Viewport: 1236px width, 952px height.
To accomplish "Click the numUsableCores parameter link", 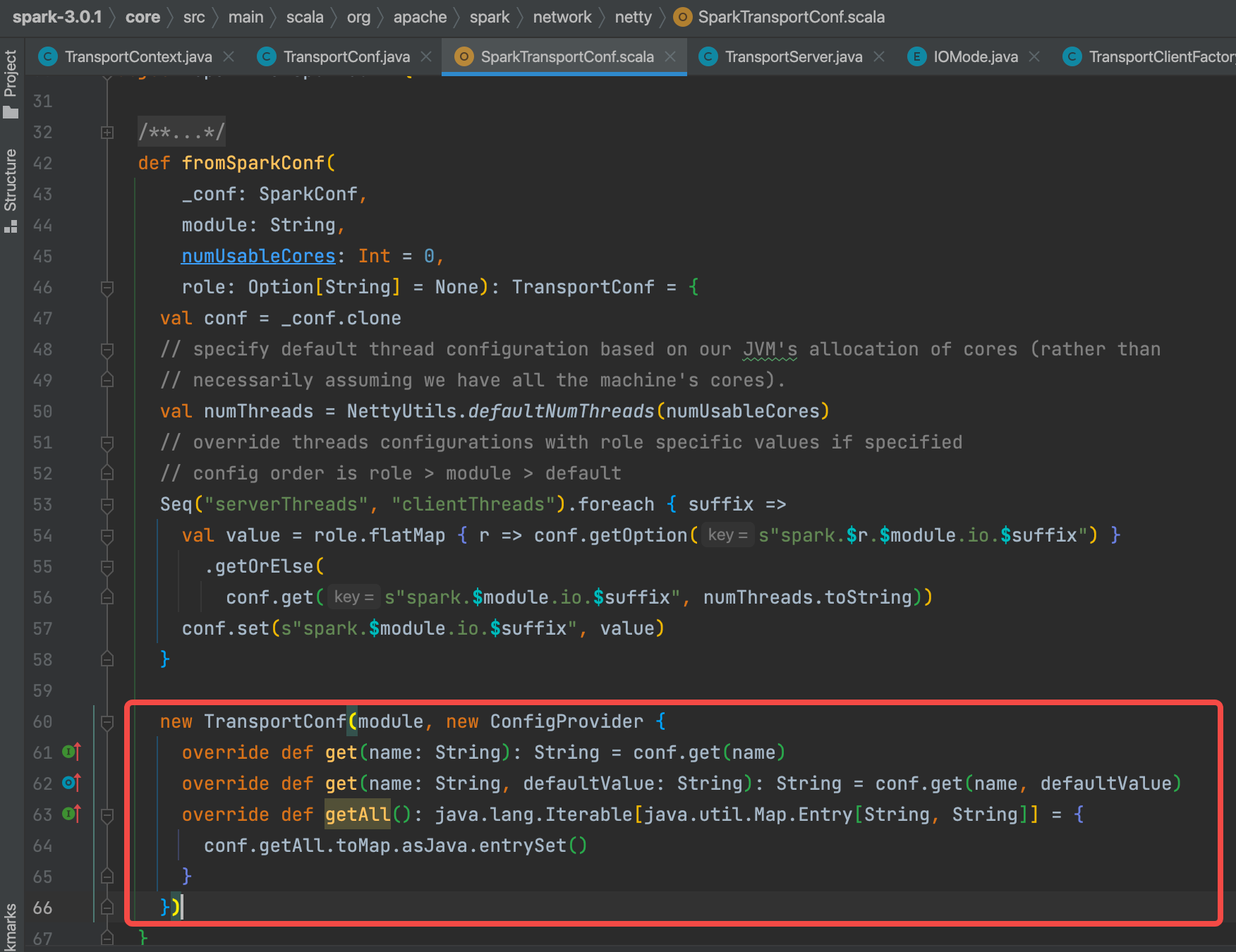I will (258, 256).
